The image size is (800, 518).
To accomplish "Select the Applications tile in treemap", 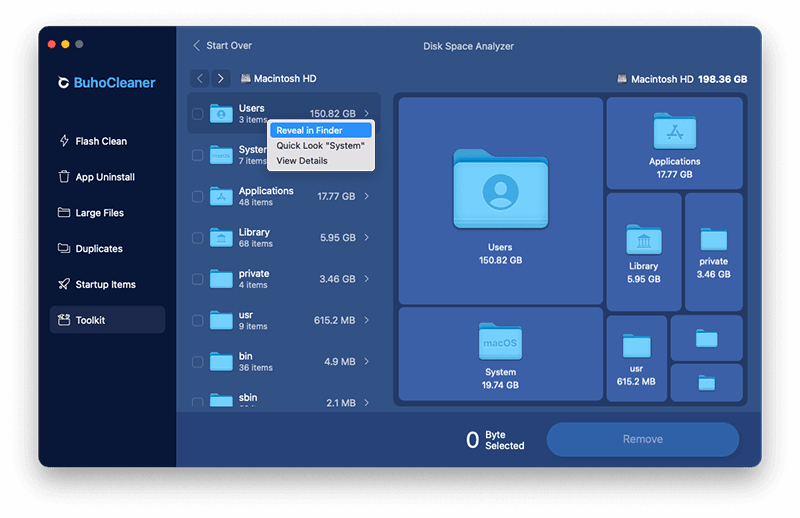I will [674, 143].
